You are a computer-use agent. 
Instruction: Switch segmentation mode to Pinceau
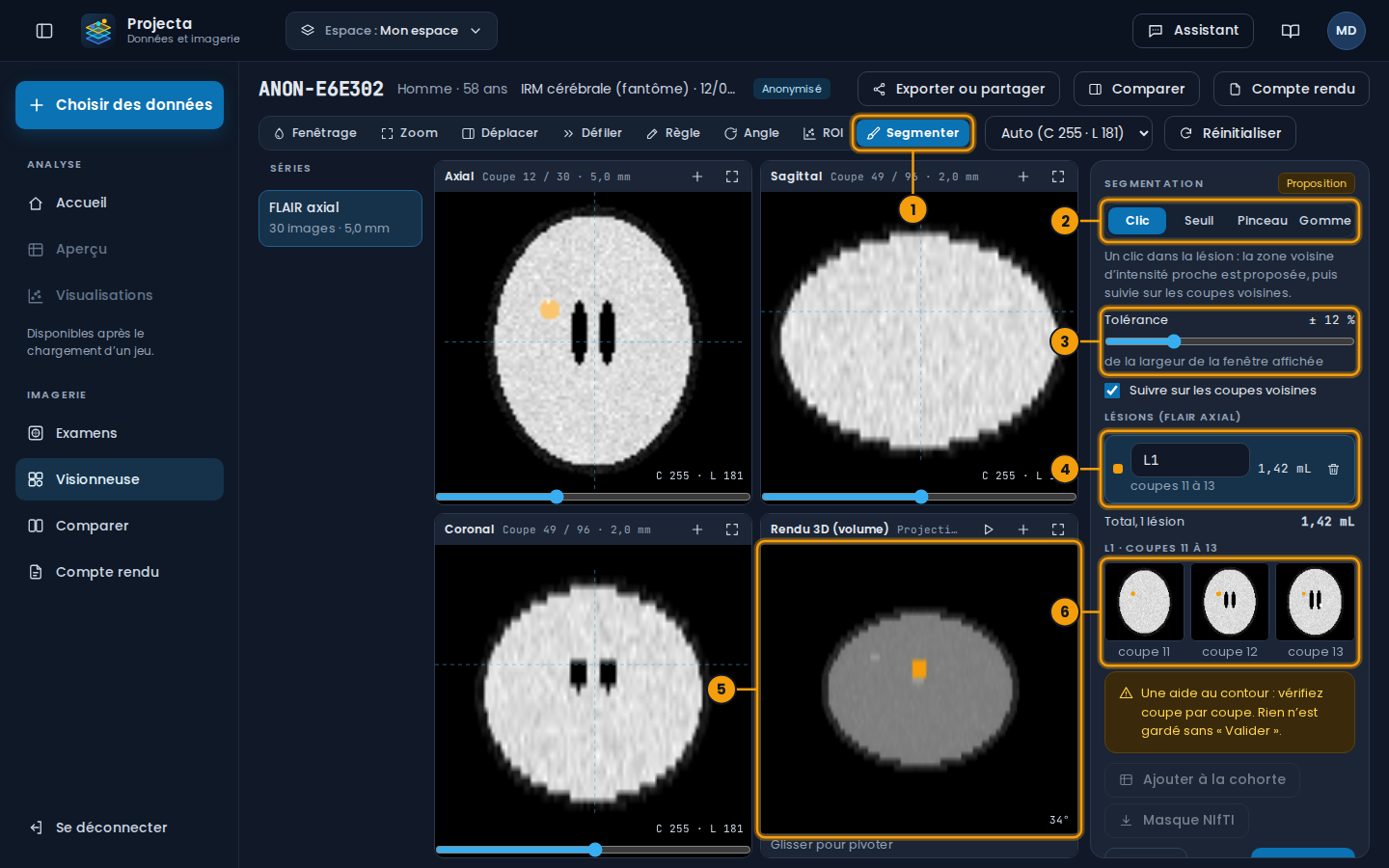[x=1263, y=221]
